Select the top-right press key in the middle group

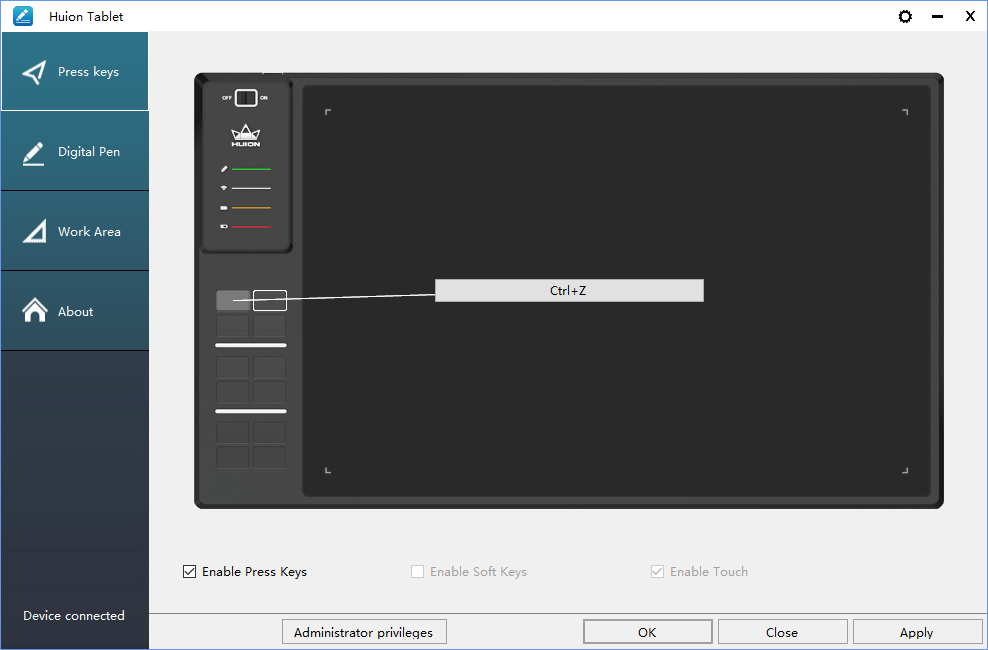[270, 367]
